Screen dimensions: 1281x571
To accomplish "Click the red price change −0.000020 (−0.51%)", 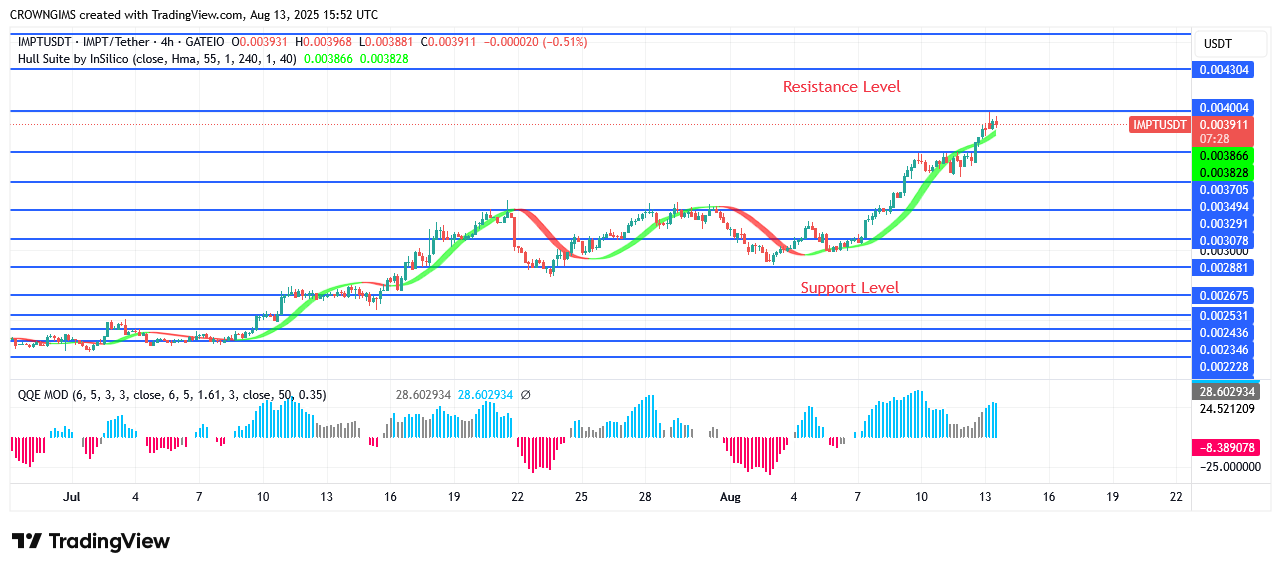I will [536, 42].
